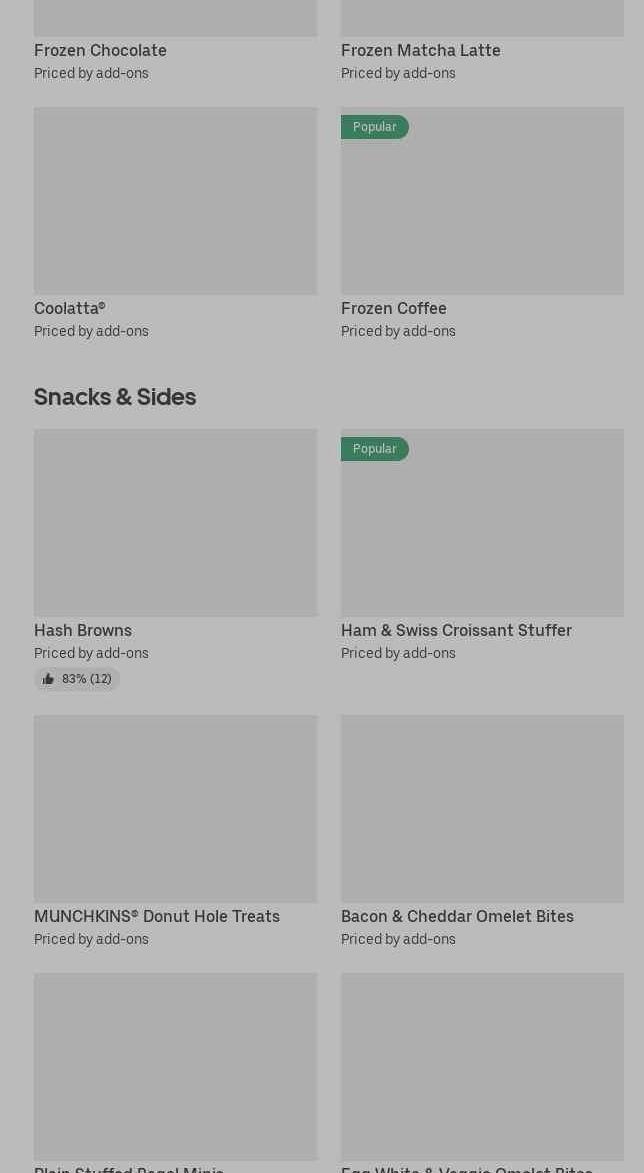
Task: Open the MUNCHKINS Donut Hole Treats image
Action: [175, 809]
